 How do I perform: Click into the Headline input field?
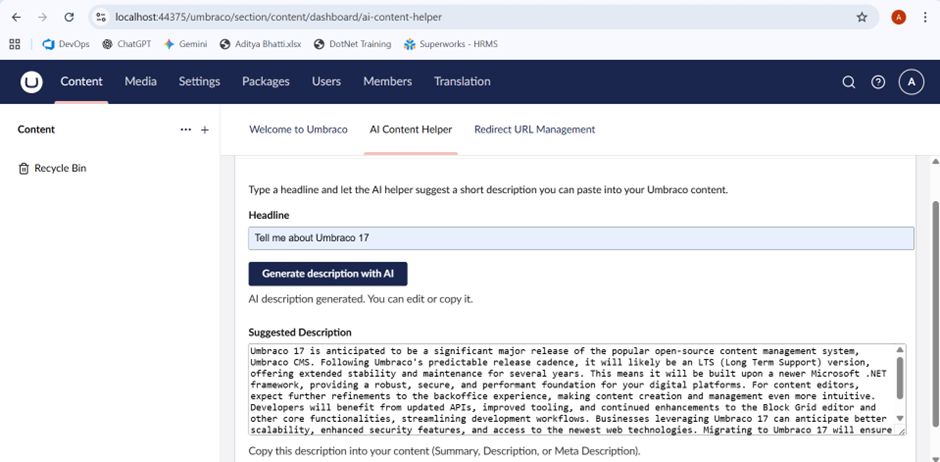click(x=580, y=238)
